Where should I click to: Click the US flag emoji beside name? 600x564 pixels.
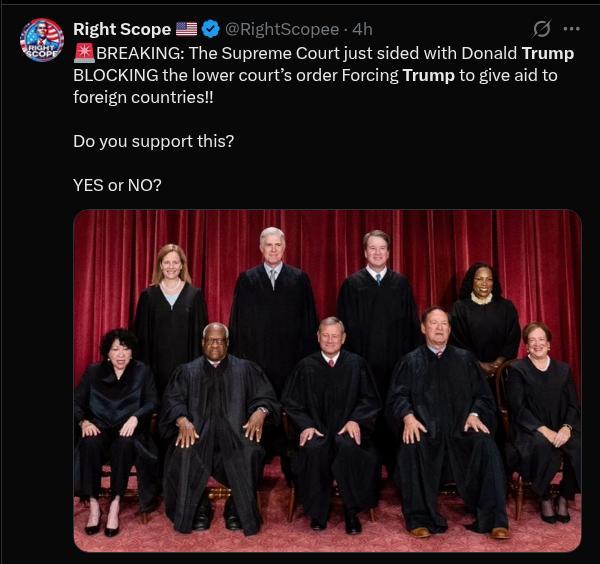click(186, 29)
